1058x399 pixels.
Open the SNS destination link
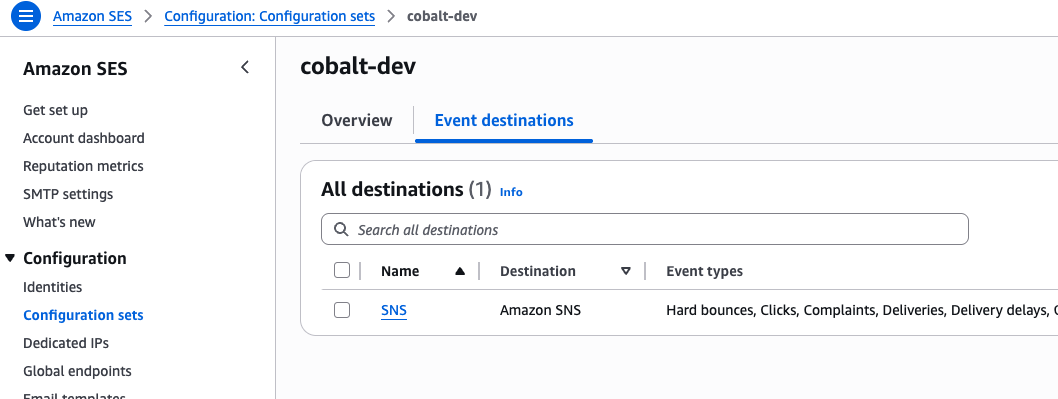[x=394, y=311]
